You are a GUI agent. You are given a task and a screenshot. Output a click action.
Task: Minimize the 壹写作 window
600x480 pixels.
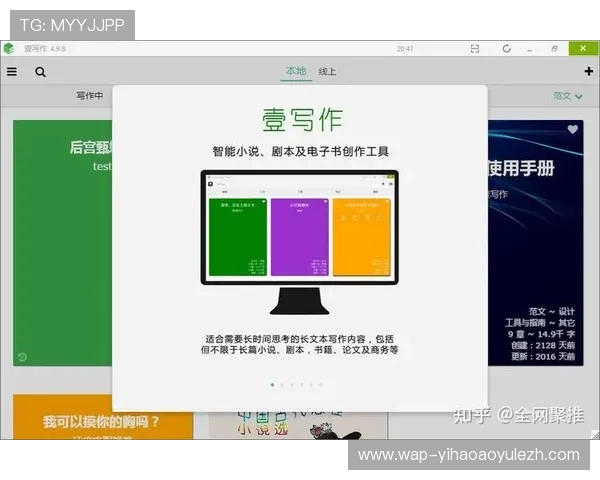pyautogui.click(x=530, y=49)
